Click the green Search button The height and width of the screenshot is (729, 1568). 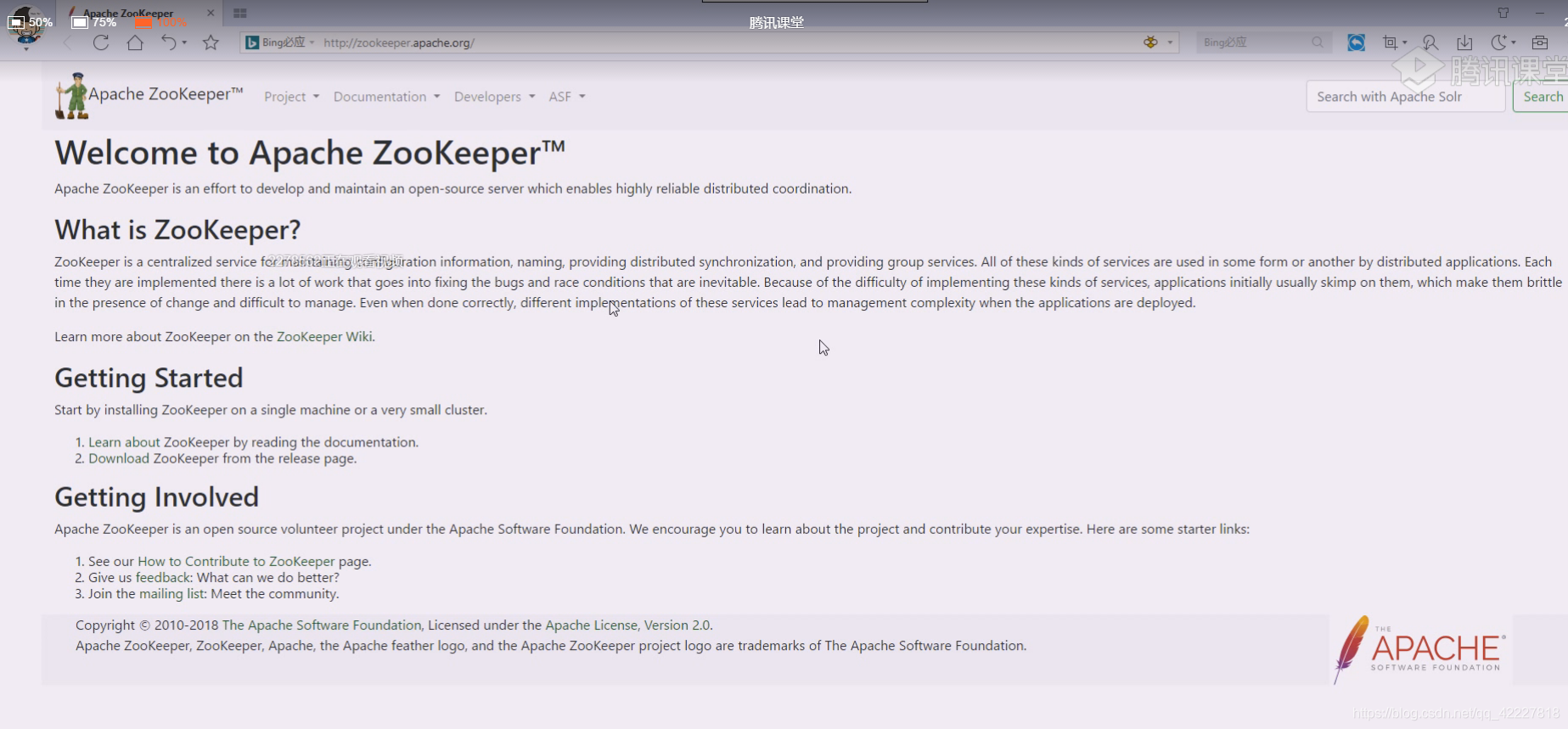[x=1542, y=97]
